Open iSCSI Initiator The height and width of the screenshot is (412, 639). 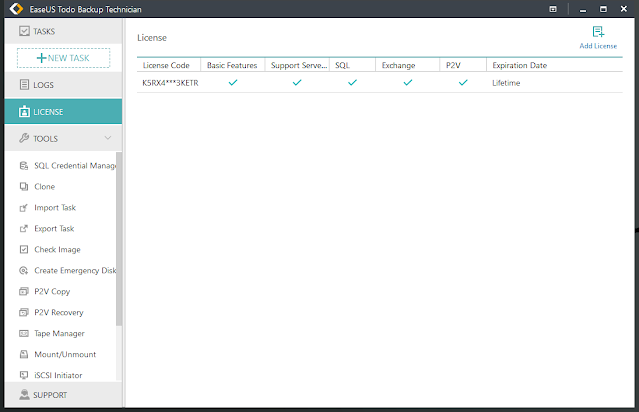(58, 375)
